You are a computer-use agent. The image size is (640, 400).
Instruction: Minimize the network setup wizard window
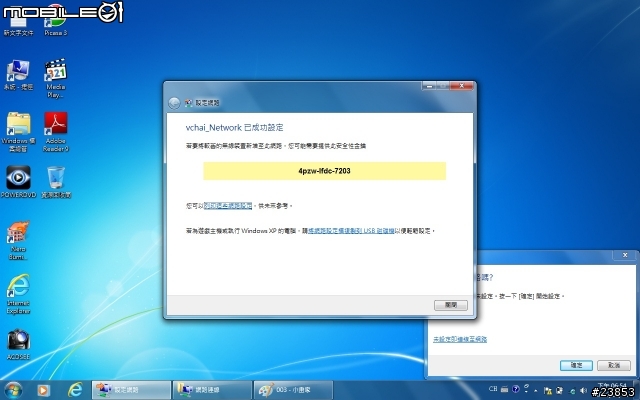(429, 86)
